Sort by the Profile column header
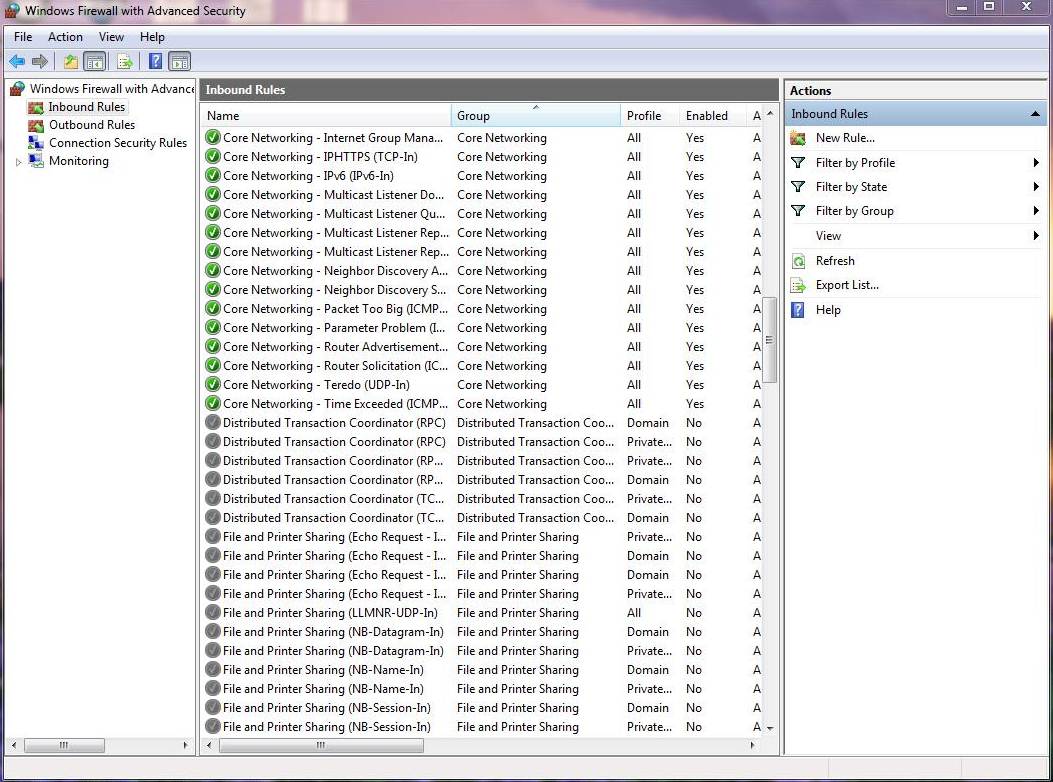Viewport: 1053px width, 782px height. coord(650,116)
